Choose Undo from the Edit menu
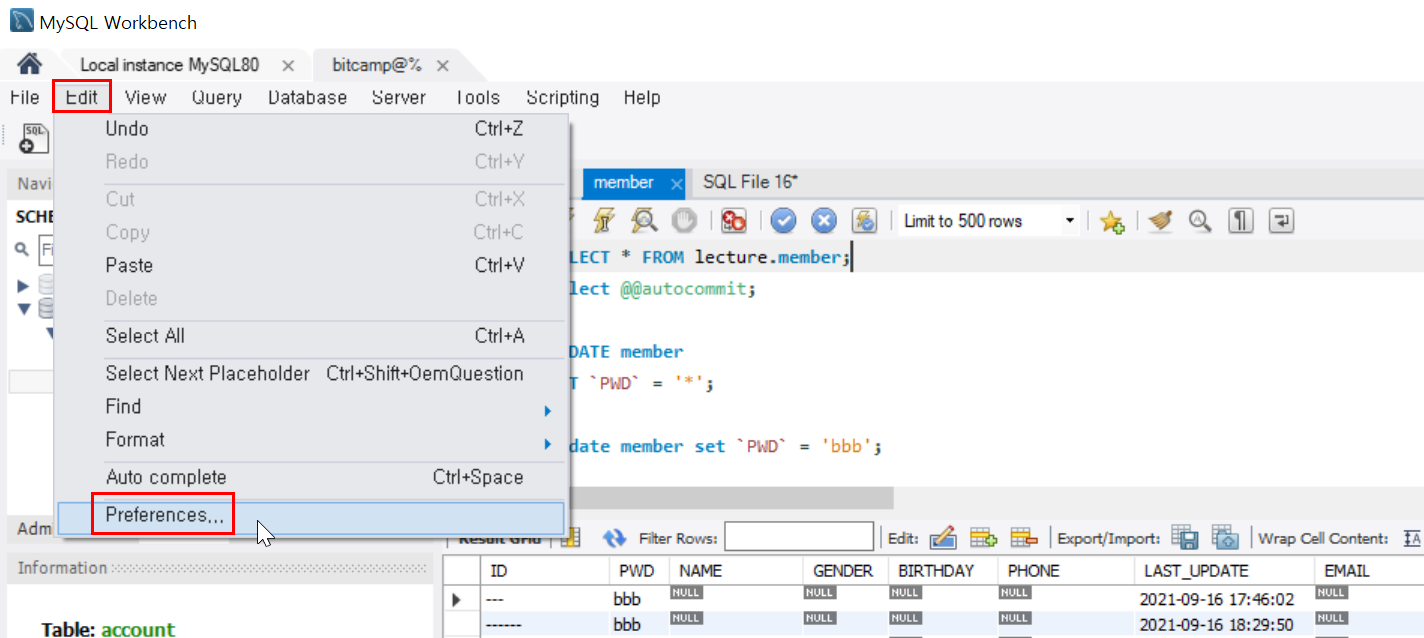 point(311,129)
